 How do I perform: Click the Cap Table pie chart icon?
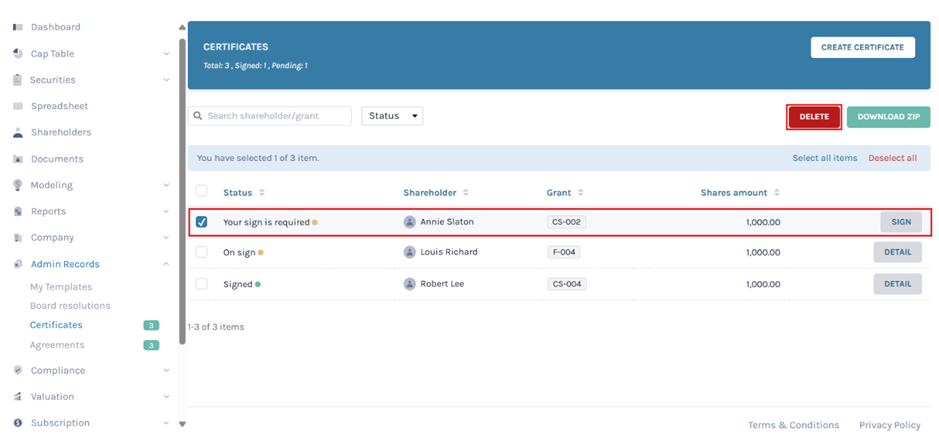tap(18, 54)
